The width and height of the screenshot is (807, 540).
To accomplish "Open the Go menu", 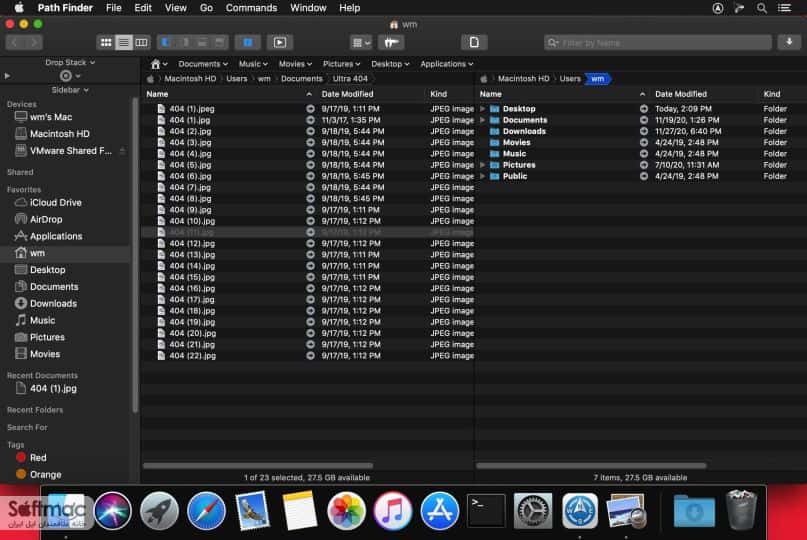I will [206, 8].
